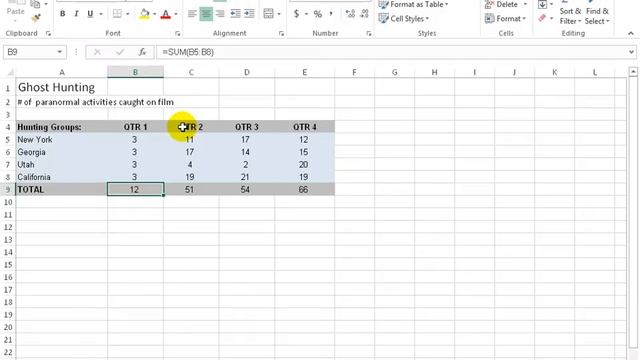Toggle bold formatting
Viewport: 640px width, 360px height.
[x=62, y=14]
